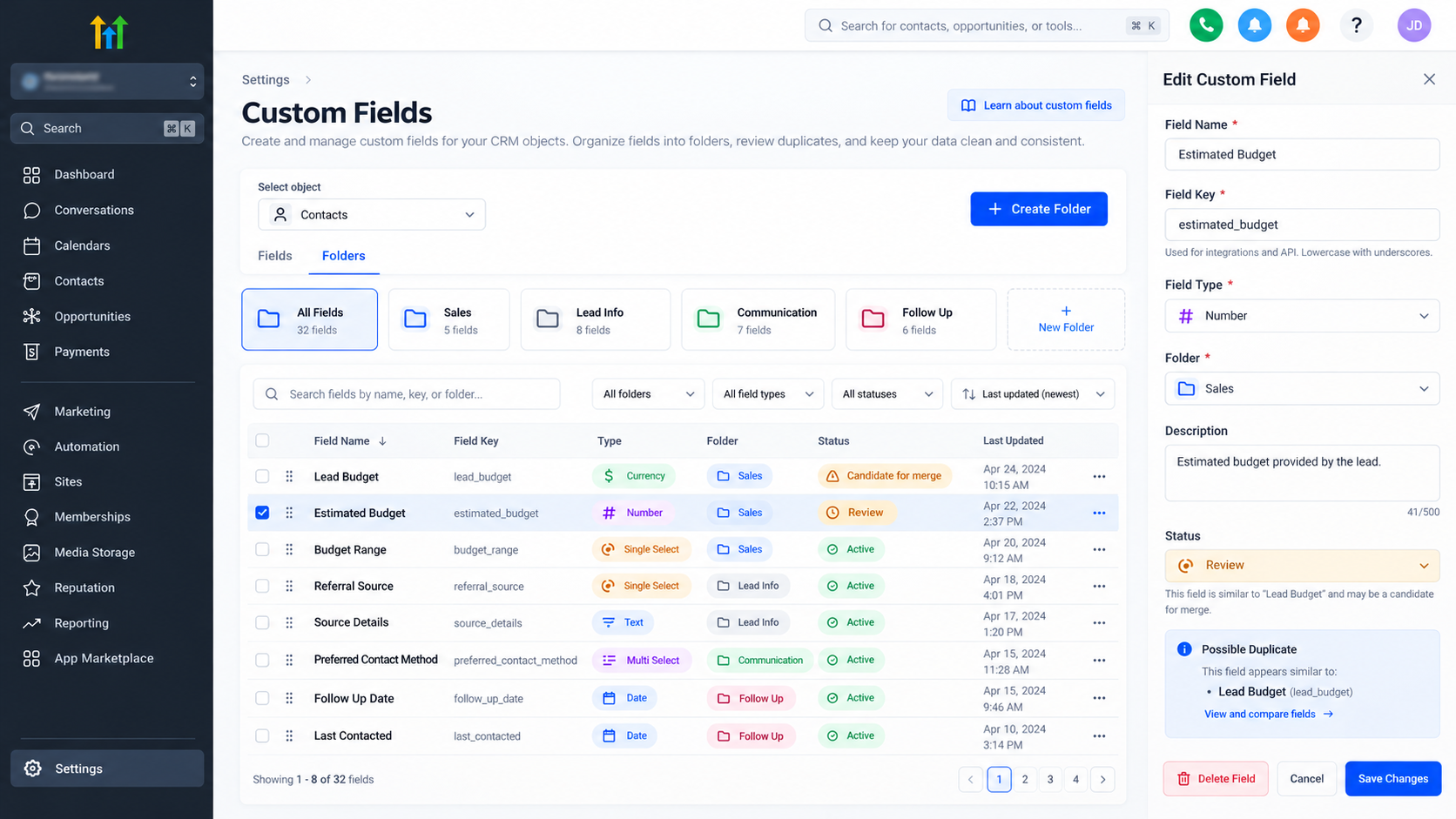This screenshot has height=819, width=1456.
Task: Check the Referral Source row checkbox
Action: [262, 586]
